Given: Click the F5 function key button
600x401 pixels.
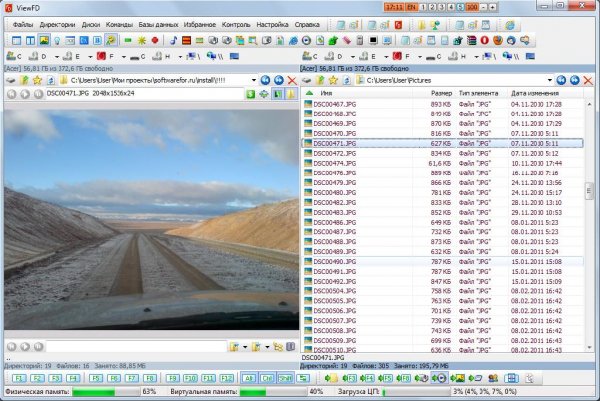Looking at the screenshot, I should click(x=96, y=378).
